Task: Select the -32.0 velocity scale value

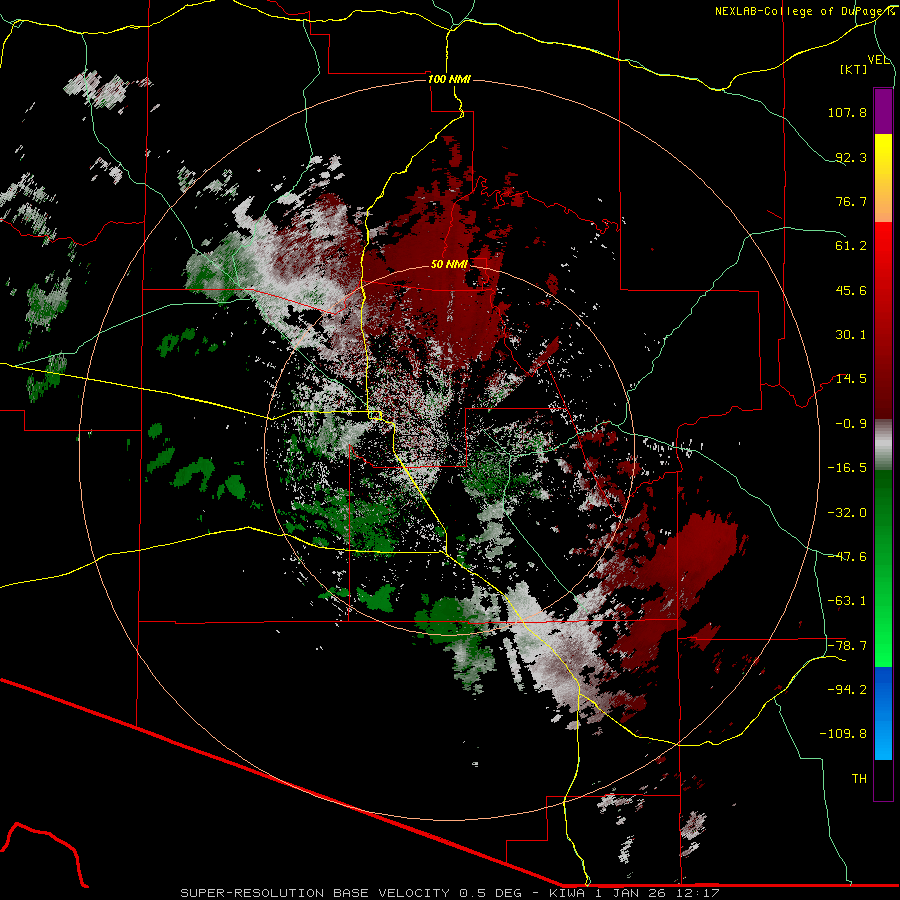Action: click(847, 513)
